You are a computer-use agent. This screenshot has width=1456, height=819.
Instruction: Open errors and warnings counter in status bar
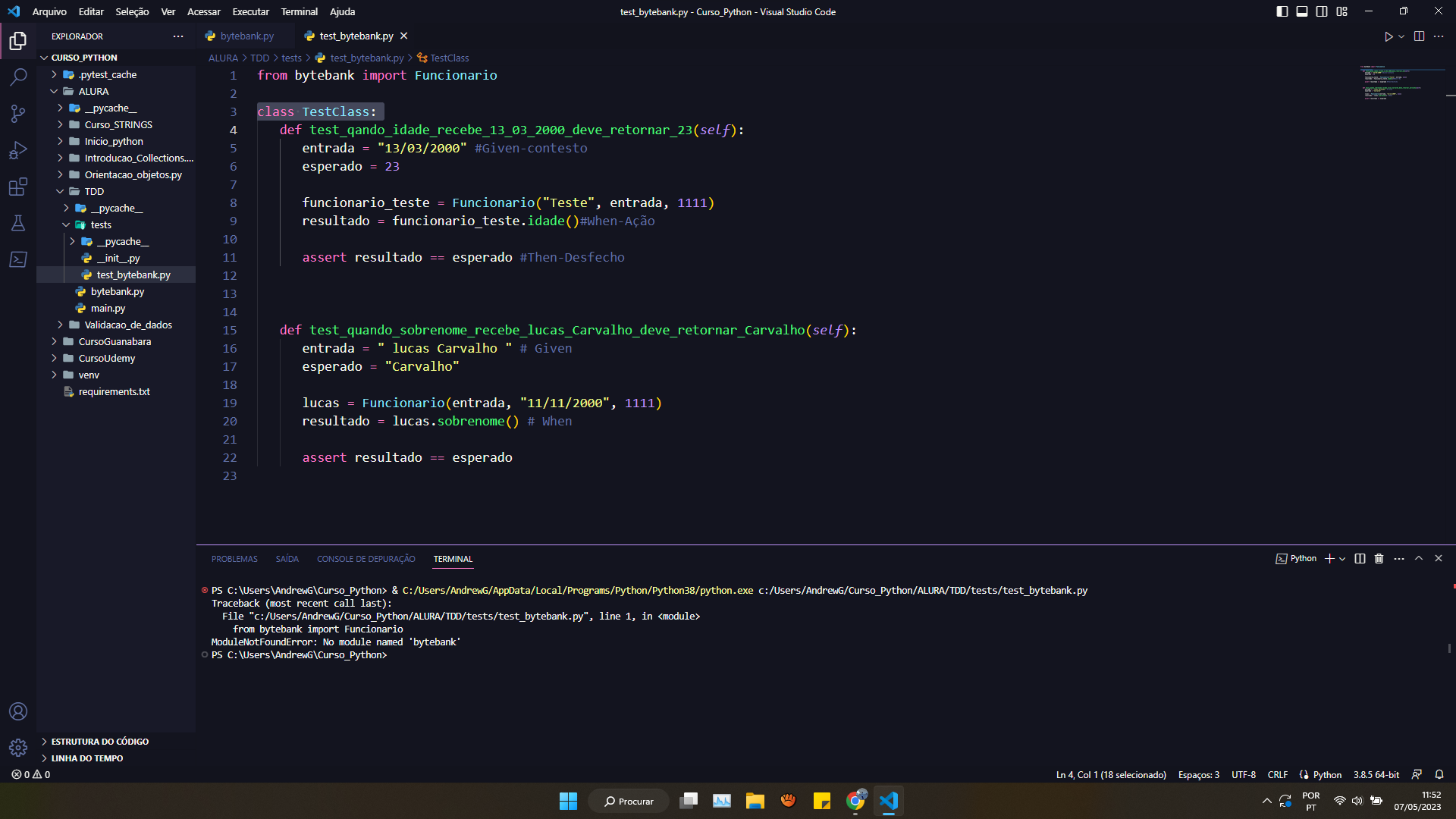(31, 775)
